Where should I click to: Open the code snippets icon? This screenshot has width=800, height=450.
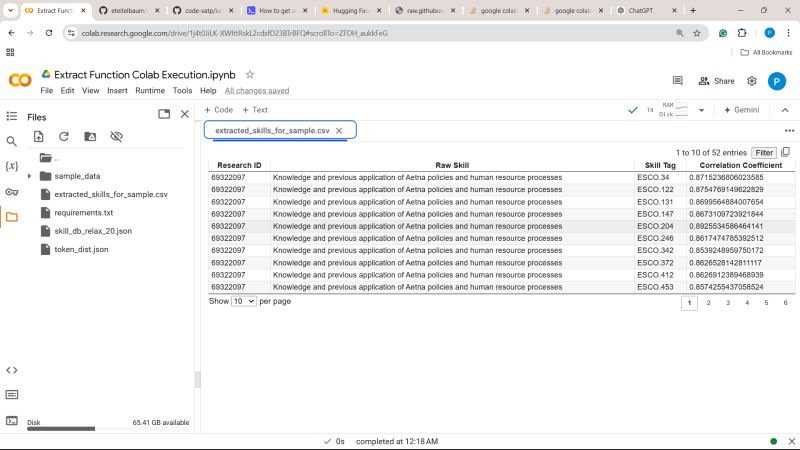pyautogui.click(x=12, y=370)
